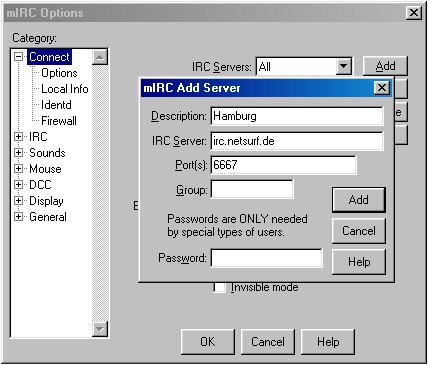Image resolution: width=429 pixels, height=365 pixels.
Task: Select the Sounds category label
Action: click(x=47, y=152)
